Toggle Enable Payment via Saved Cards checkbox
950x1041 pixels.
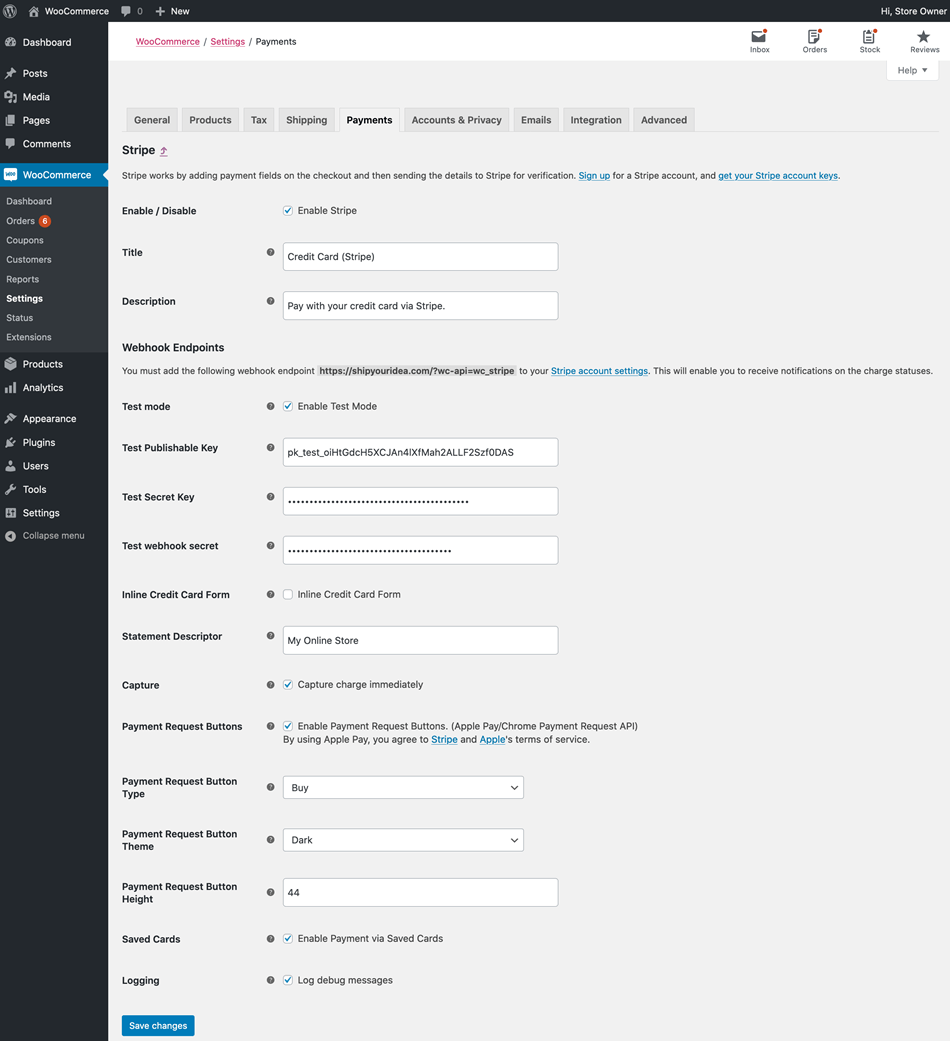pos(288,939)
